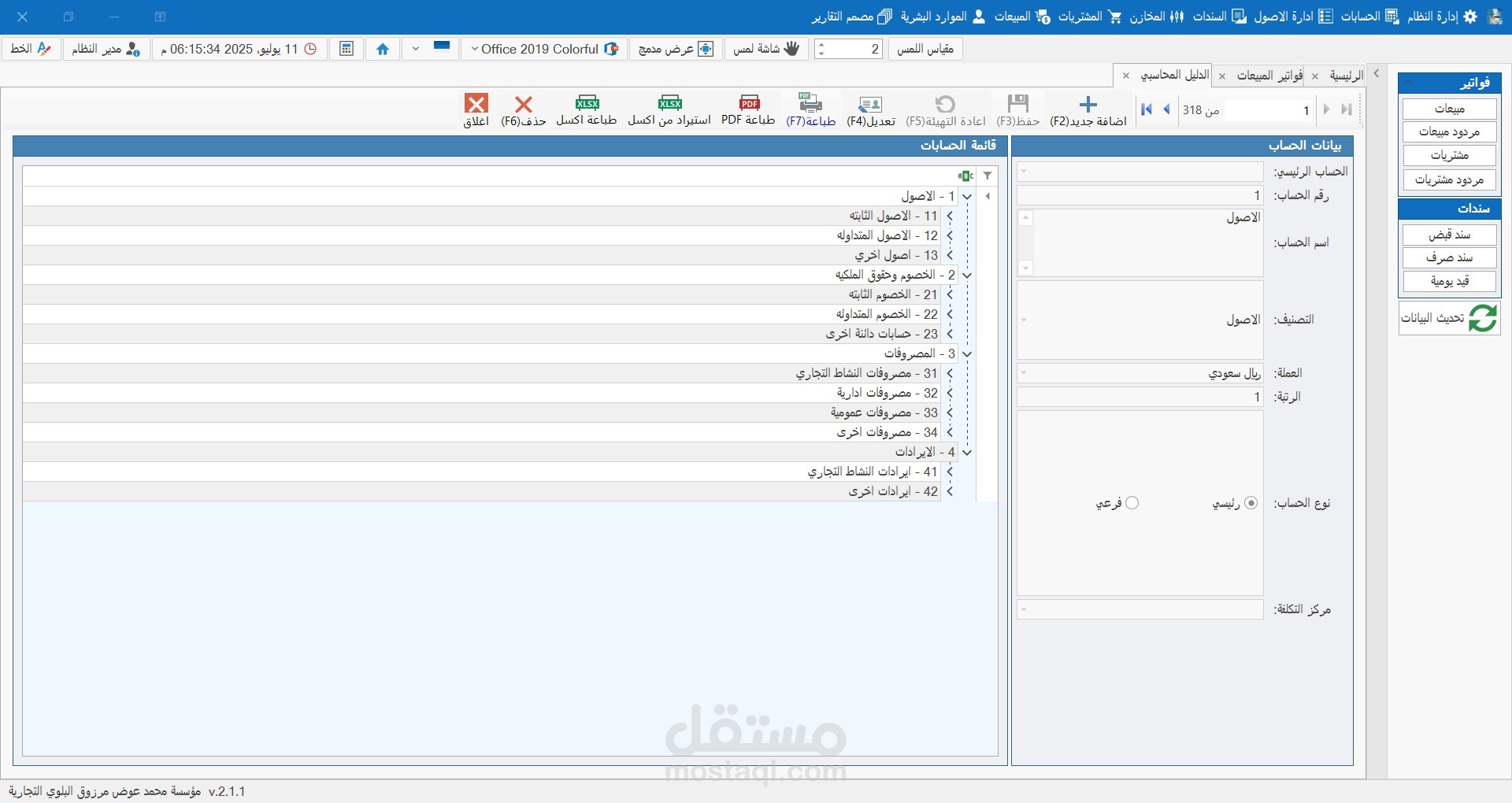Screen dimensions: 1512x803
Task: Open the Office 2019 Colorful theme dropdown
Action: (x=543, y=49)
